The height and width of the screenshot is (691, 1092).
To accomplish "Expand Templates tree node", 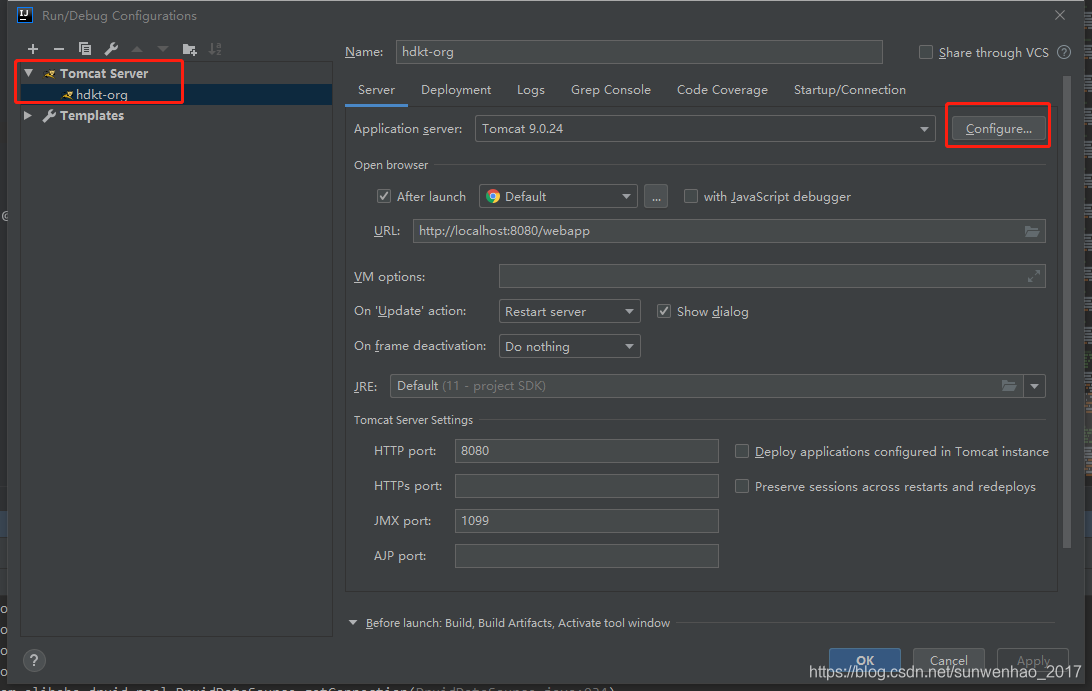I will pos(28,115).
